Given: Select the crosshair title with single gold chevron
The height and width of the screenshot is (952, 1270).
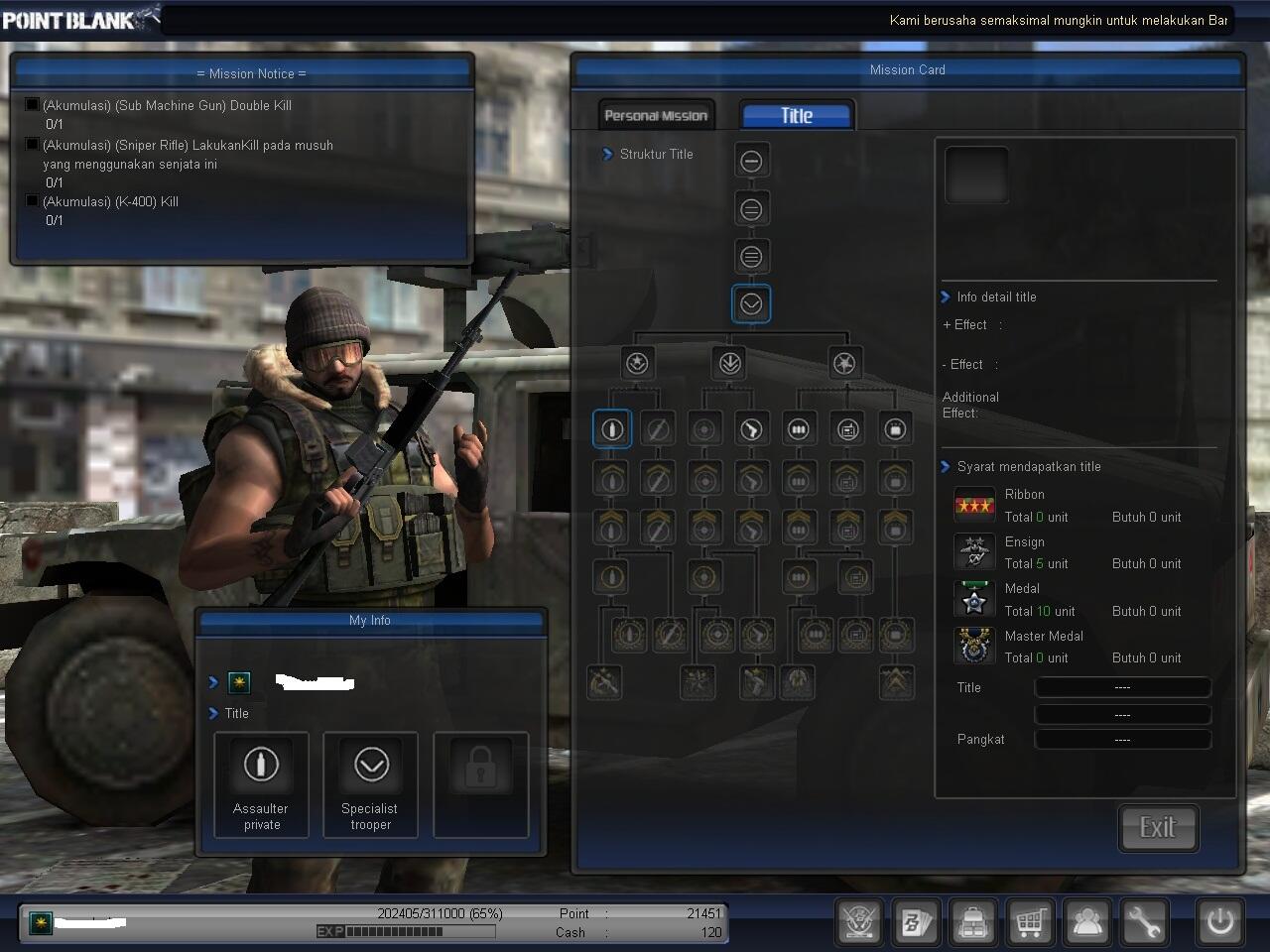Looking at the screenshot, I should click(x=704, y=478).
